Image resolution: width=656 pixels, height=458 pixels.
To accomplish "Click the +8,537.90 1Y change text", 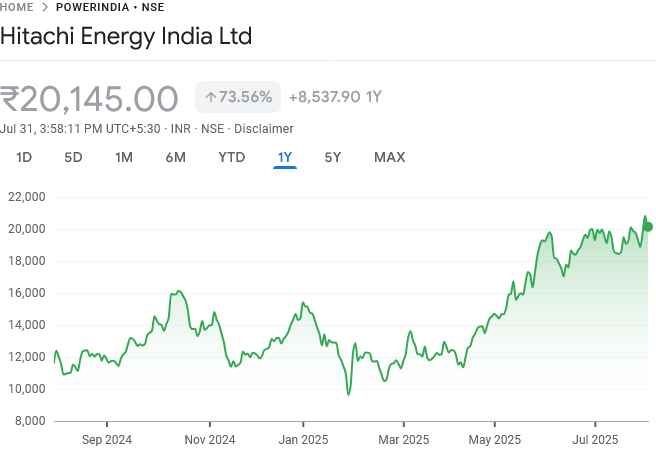I will pos(336,97).
